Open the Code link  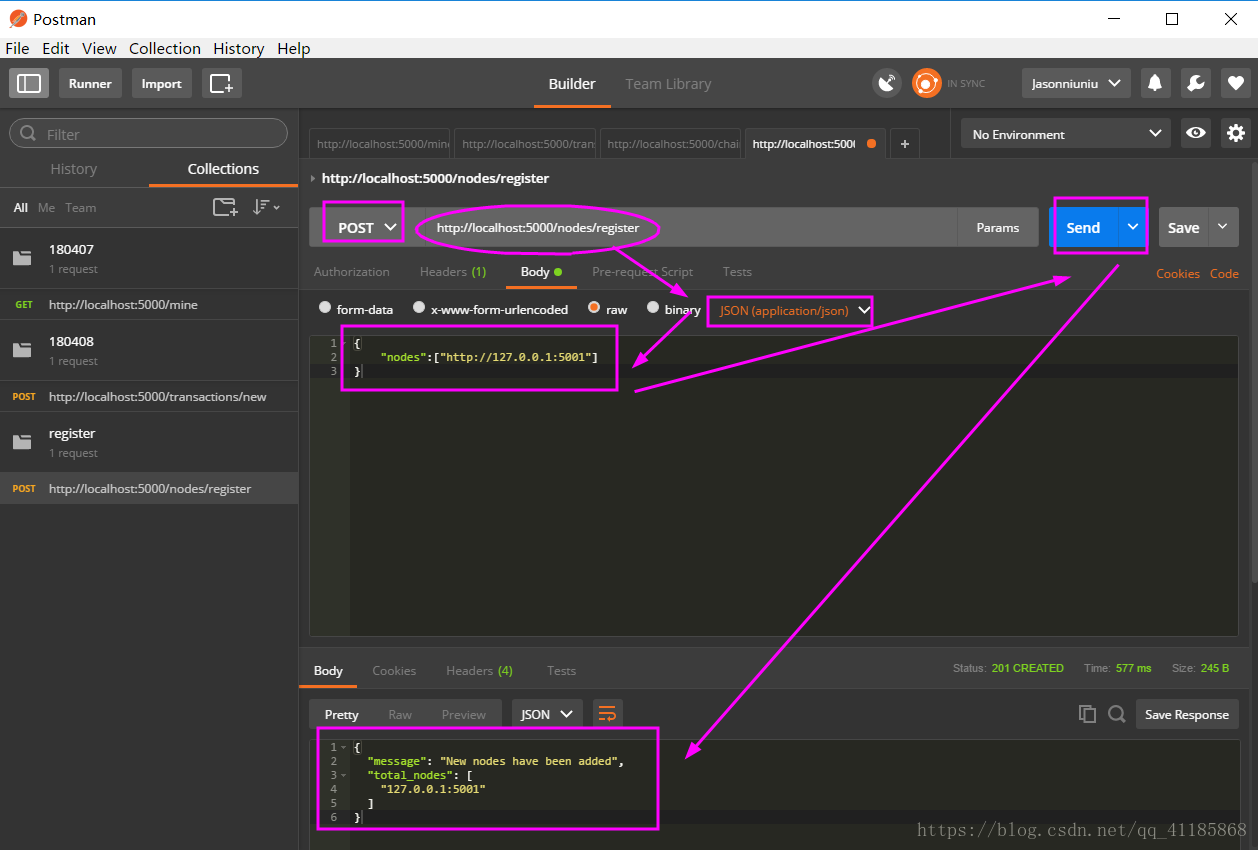pos(1224,273)
